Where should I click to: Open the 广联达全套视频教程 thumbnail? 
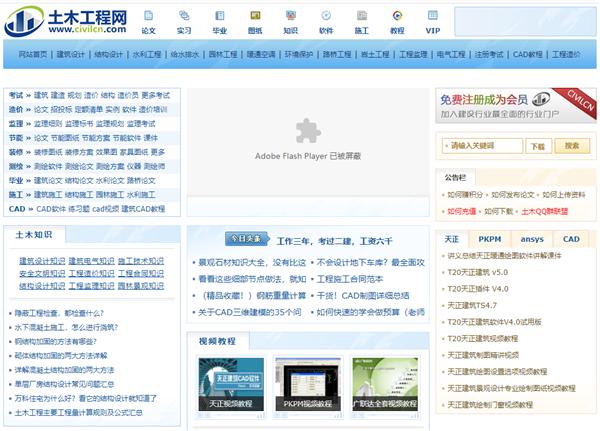point(385,384)
